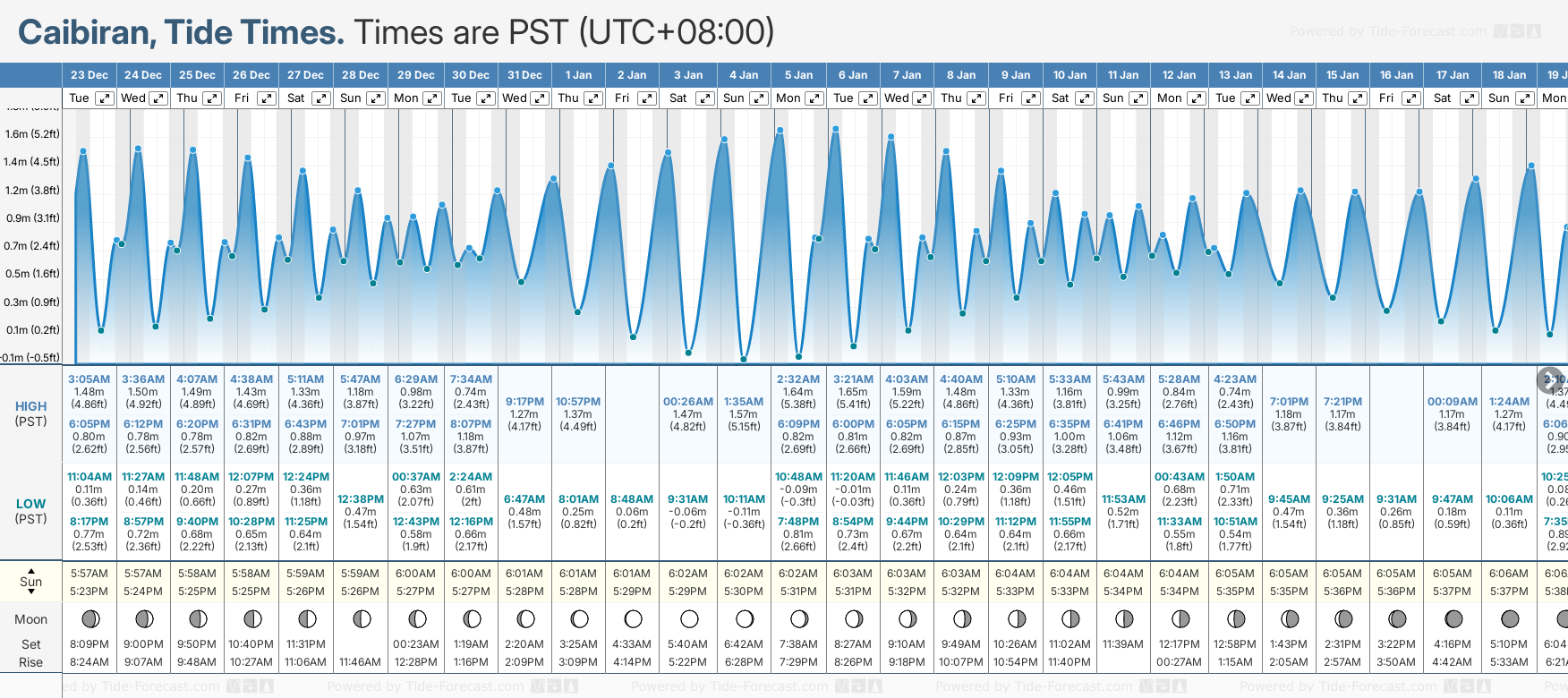Expand Wed 14 Jan tide details
The height and width of the screenshot is (698, 1568).
(1304, 98)
